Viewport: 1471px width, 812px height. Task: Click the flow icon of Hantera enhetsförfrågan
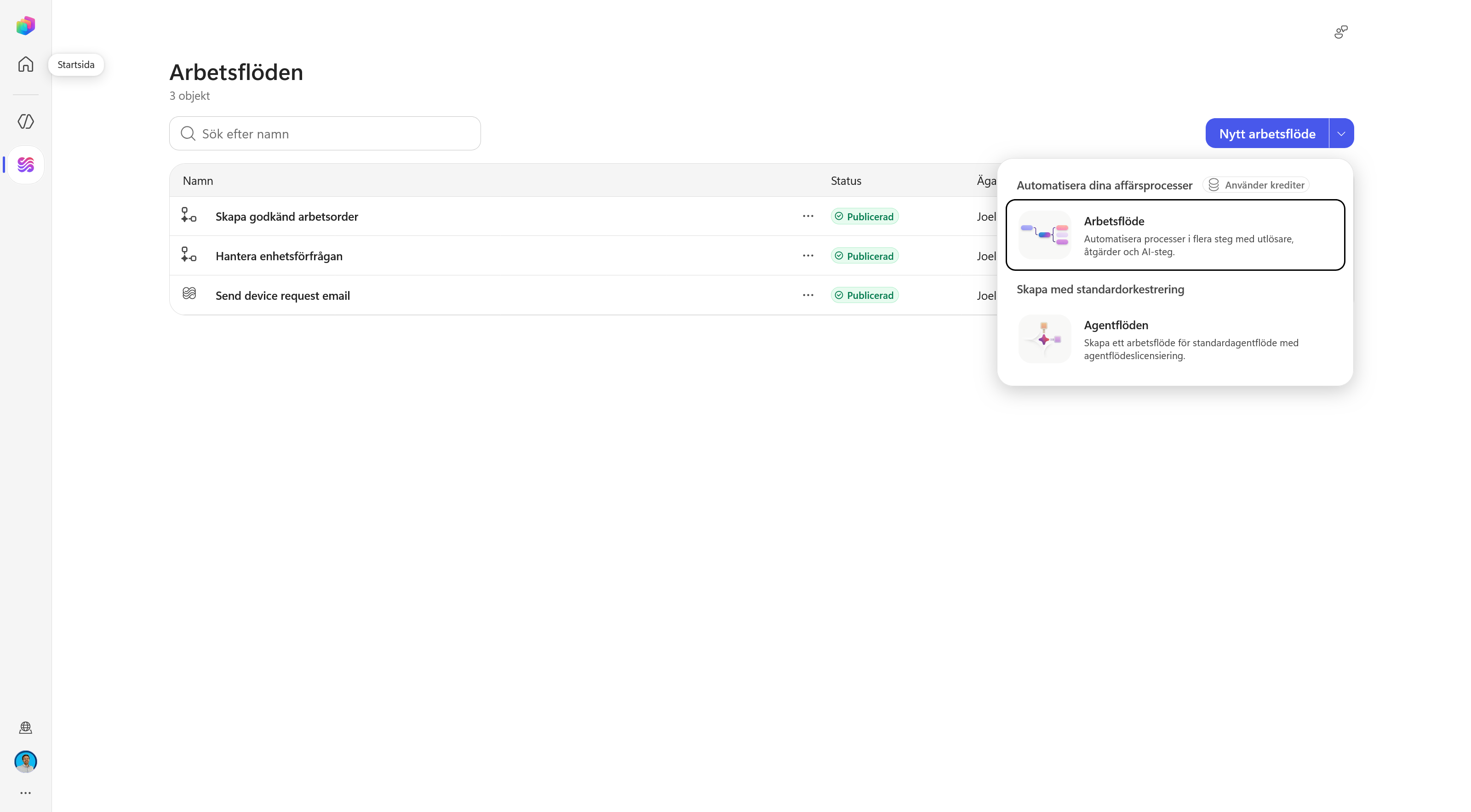[x=189, y=255]
